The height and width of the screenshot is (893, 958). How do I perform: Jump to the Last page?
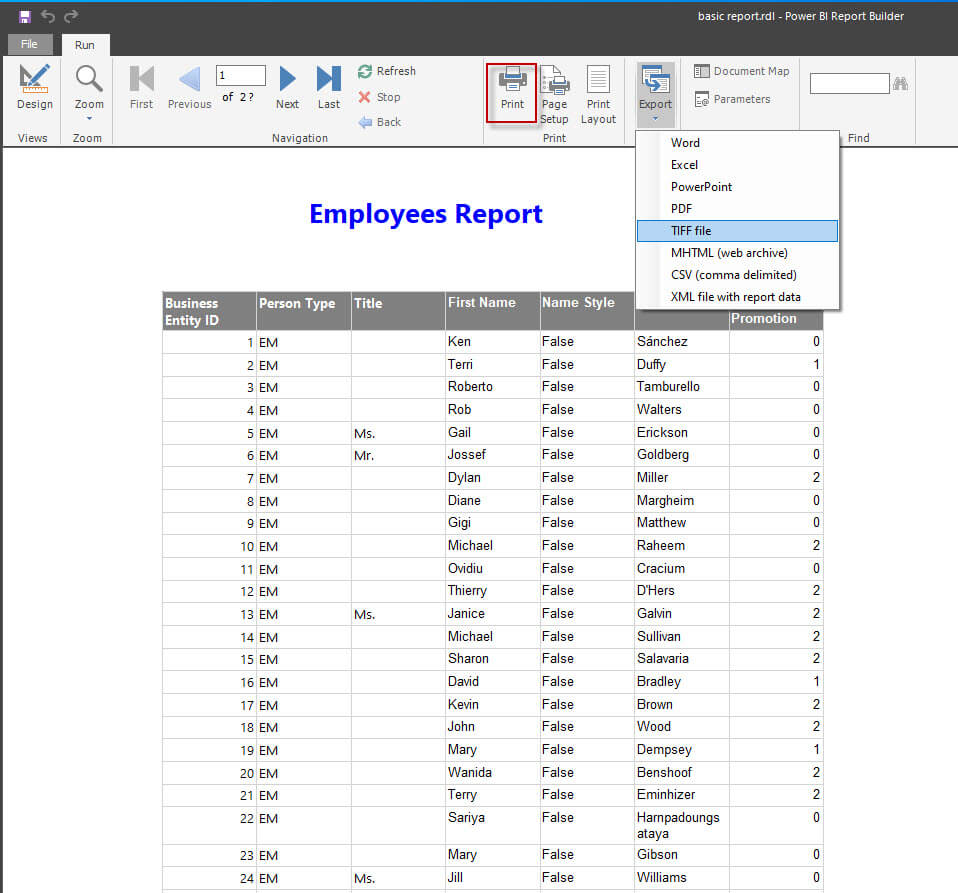tap(328, 87)
